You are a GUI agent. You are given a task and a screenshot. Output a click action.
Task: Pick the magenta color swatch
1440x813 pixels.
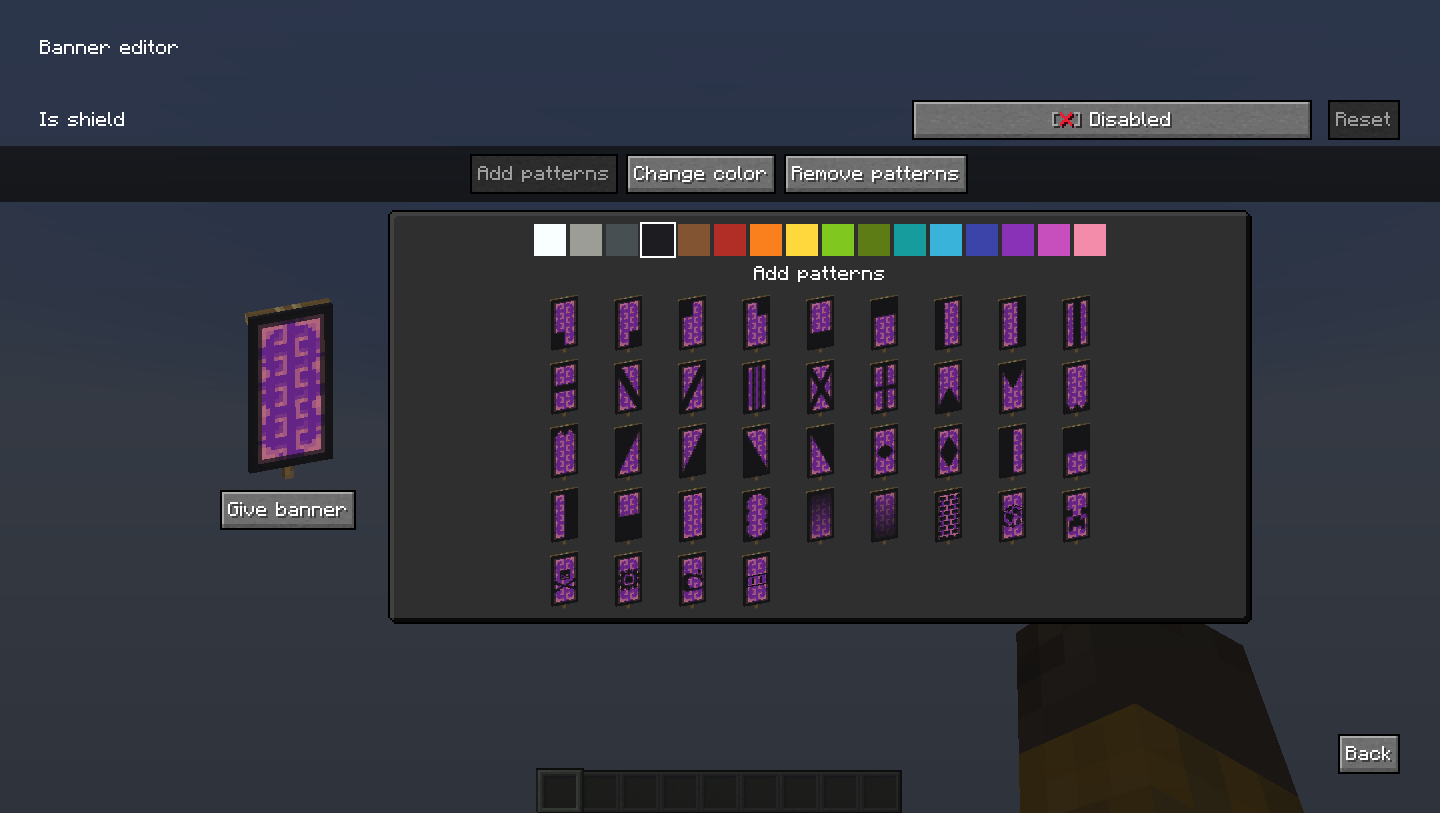(1054, 240)
